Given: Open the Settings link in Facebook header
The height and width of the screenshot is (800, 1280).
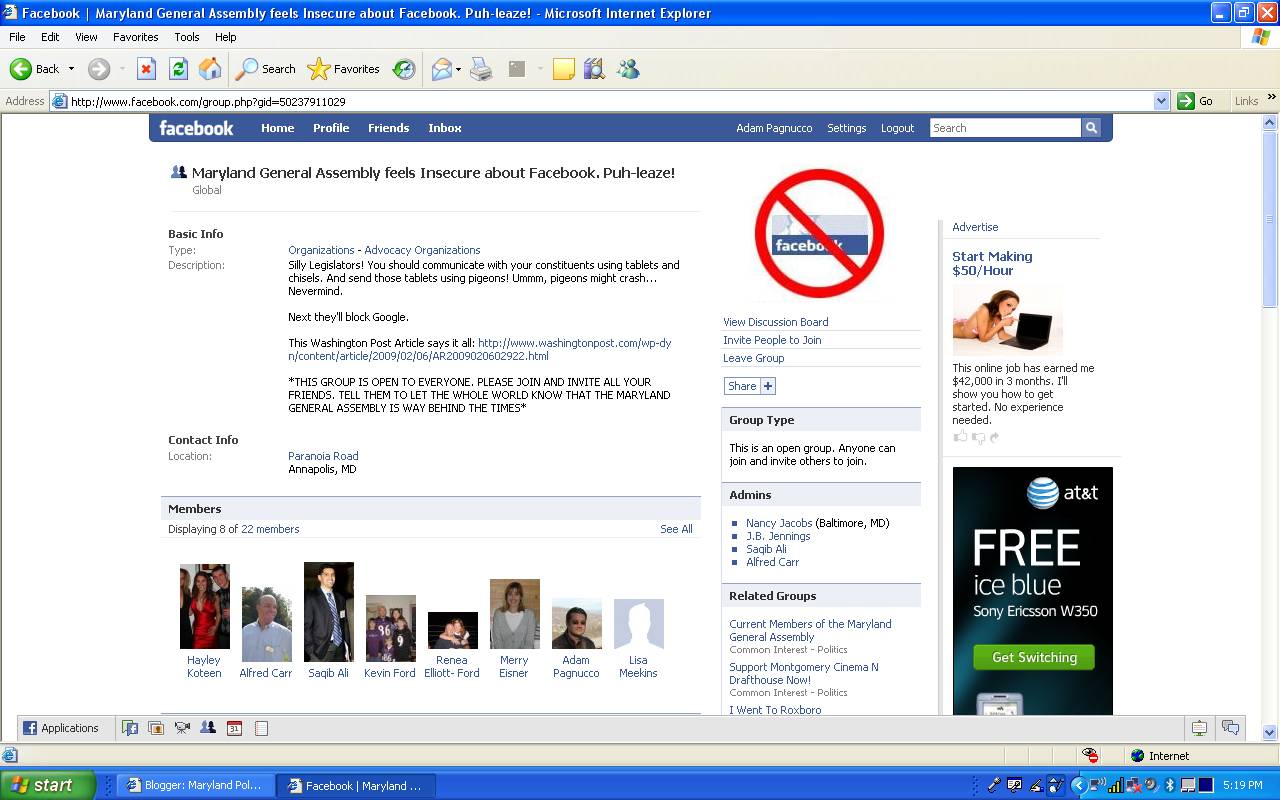Looking at the screenshot, I should click(x=846, y=128).
